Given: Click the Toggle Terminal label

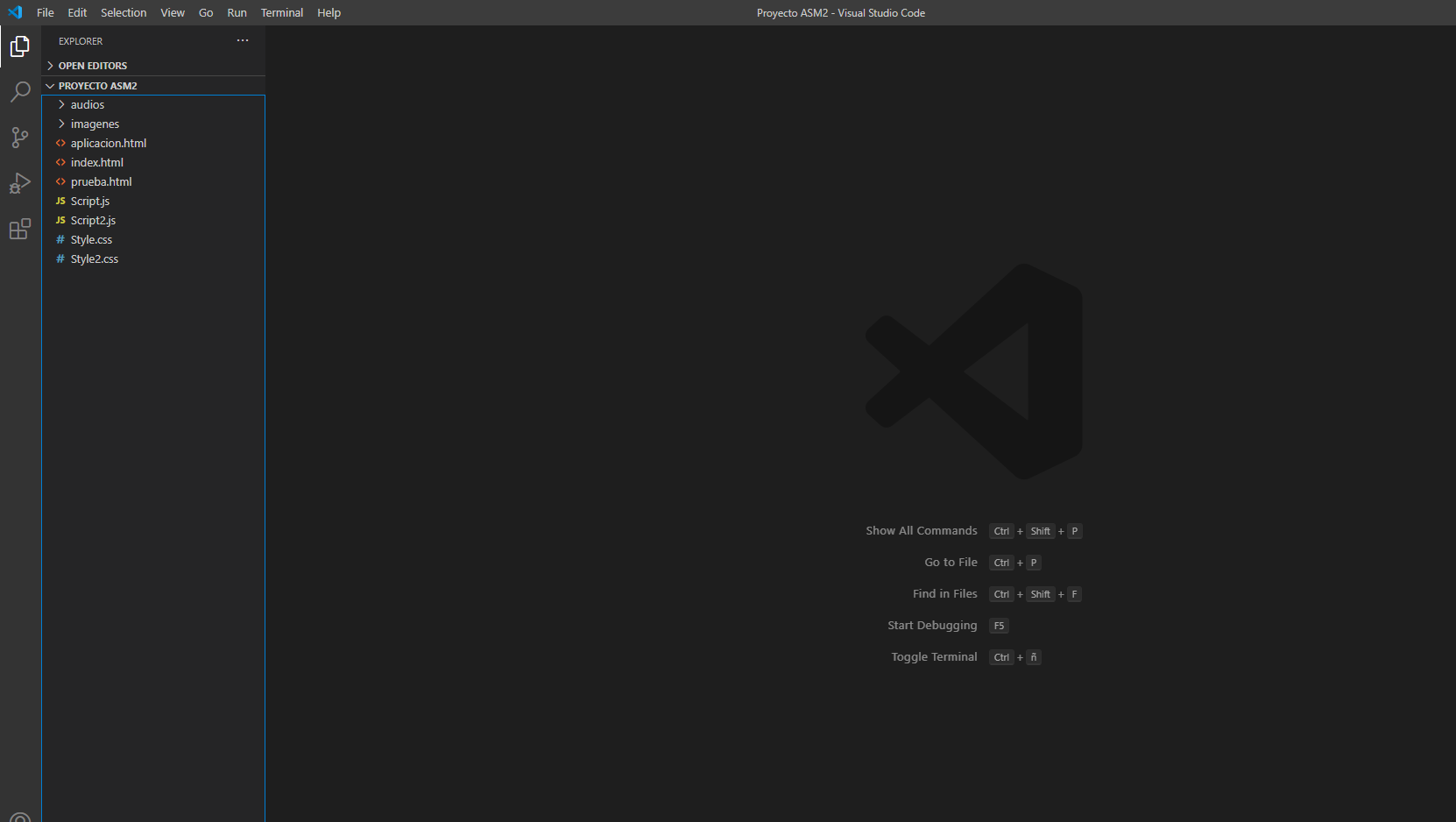Looking at the screenshot, I should pos(934,657).
